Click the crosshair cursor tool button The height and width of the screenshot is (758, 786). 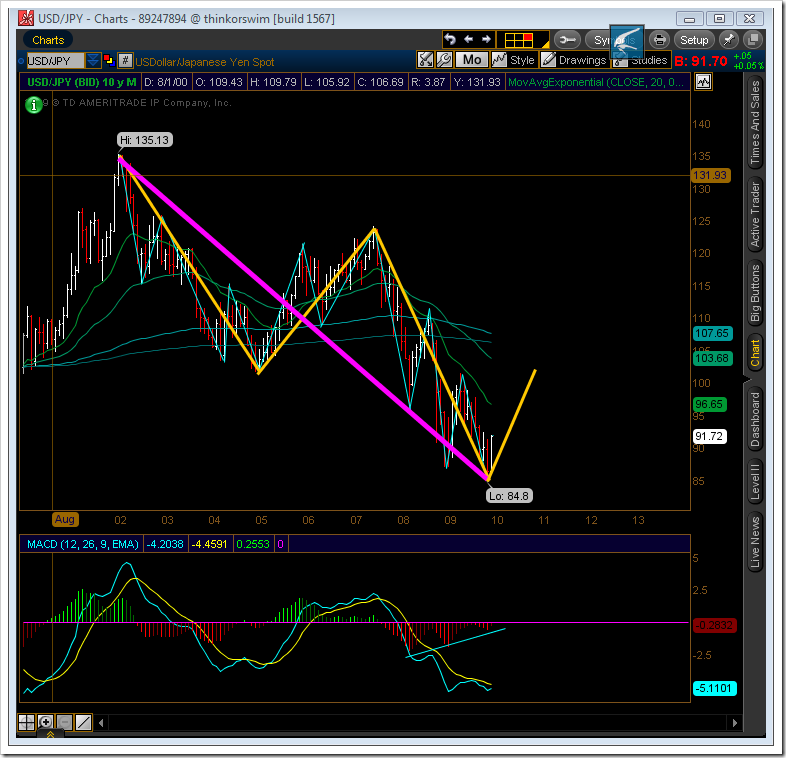[26, 722]
